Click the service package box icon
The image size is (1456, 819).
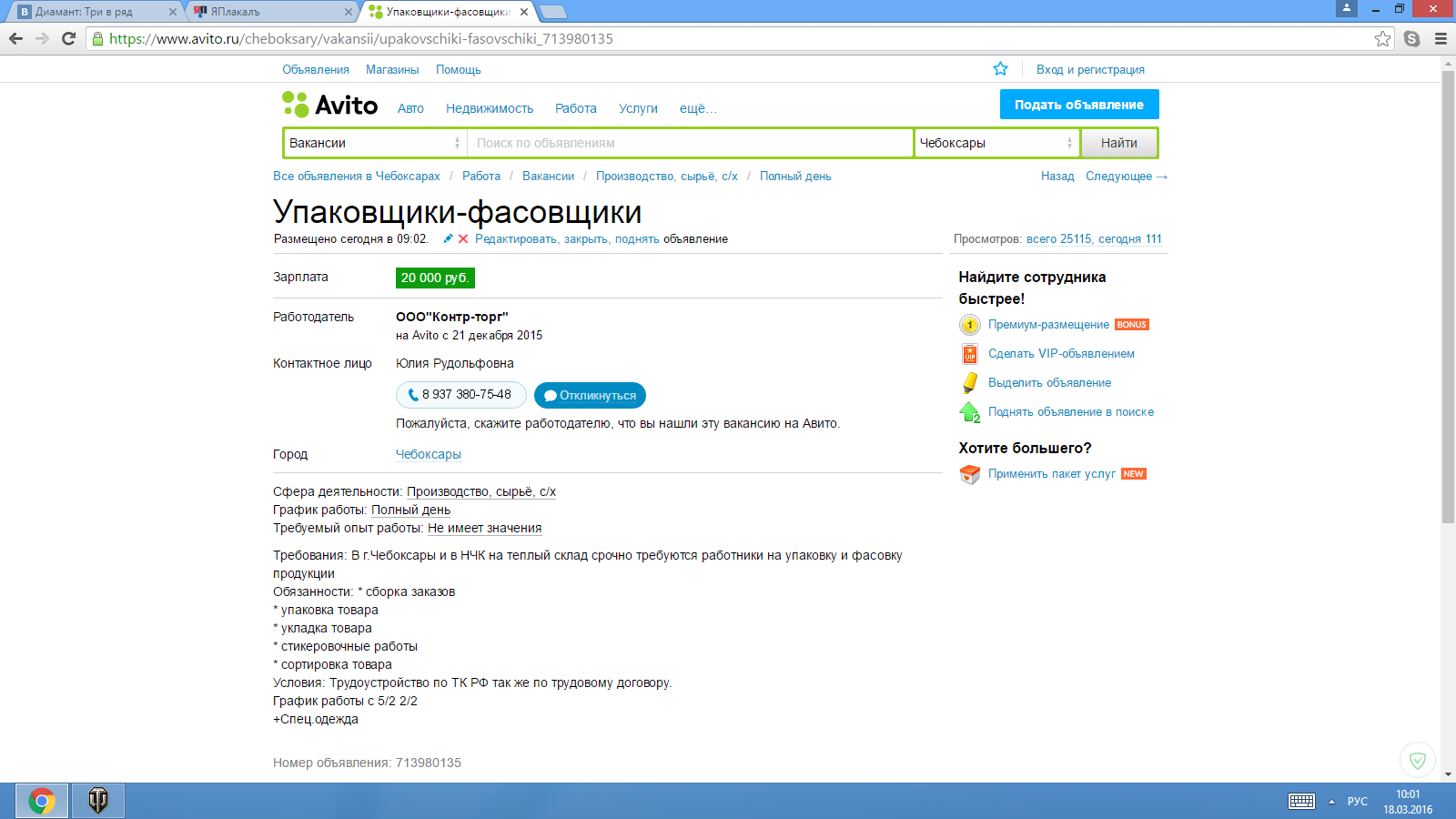coord(969,474)
